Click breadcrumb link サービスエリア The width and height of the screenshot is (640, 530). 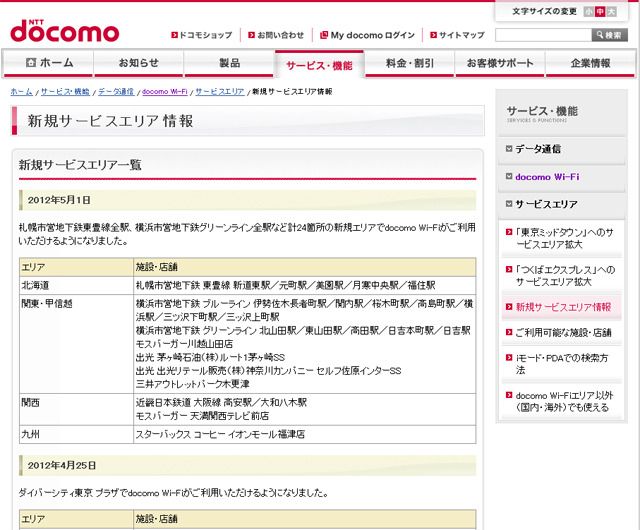[x=220, y=92]
